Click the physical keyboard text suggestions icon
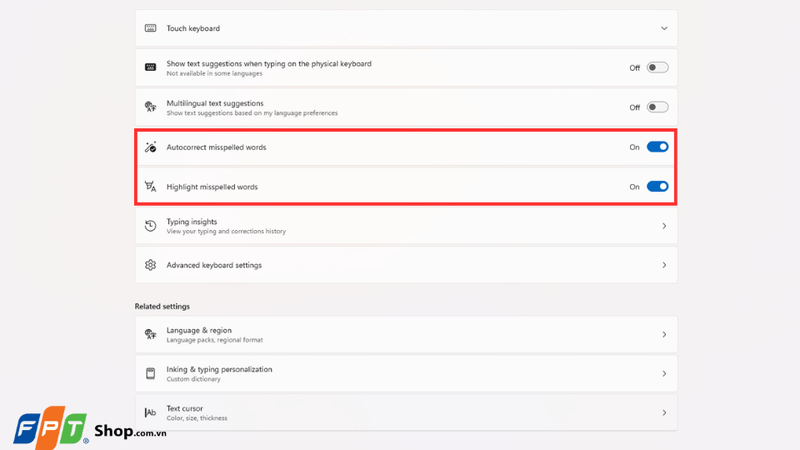 151,67
